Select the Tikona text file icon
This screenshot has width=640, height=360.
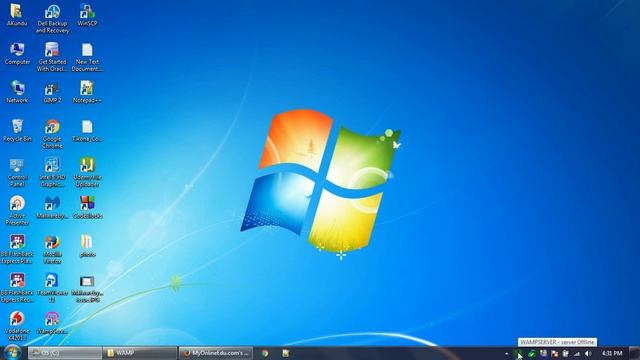pos(87,131)
